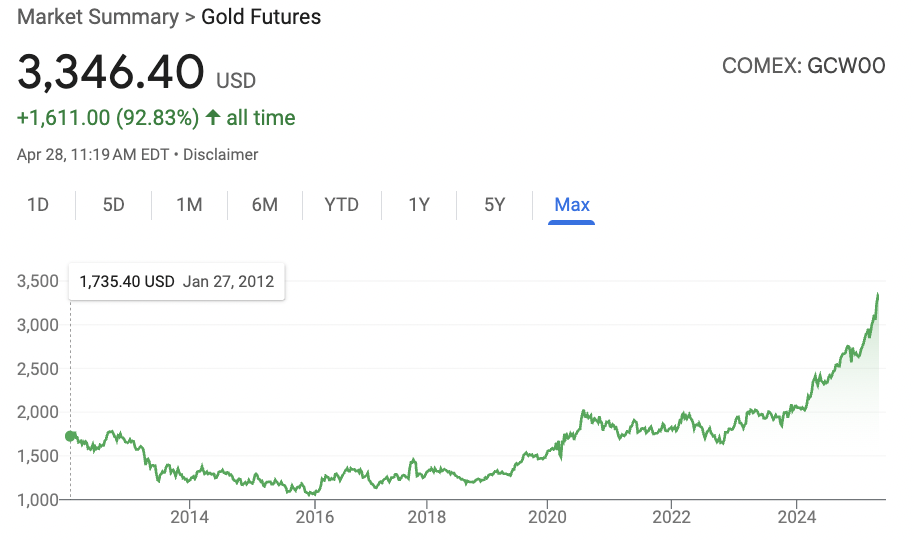Image resolution: width=914 pixels, height=540 pixels.
Task: Click the chart tooltip showing 1,735.40 USD
Action: point(177,282)
